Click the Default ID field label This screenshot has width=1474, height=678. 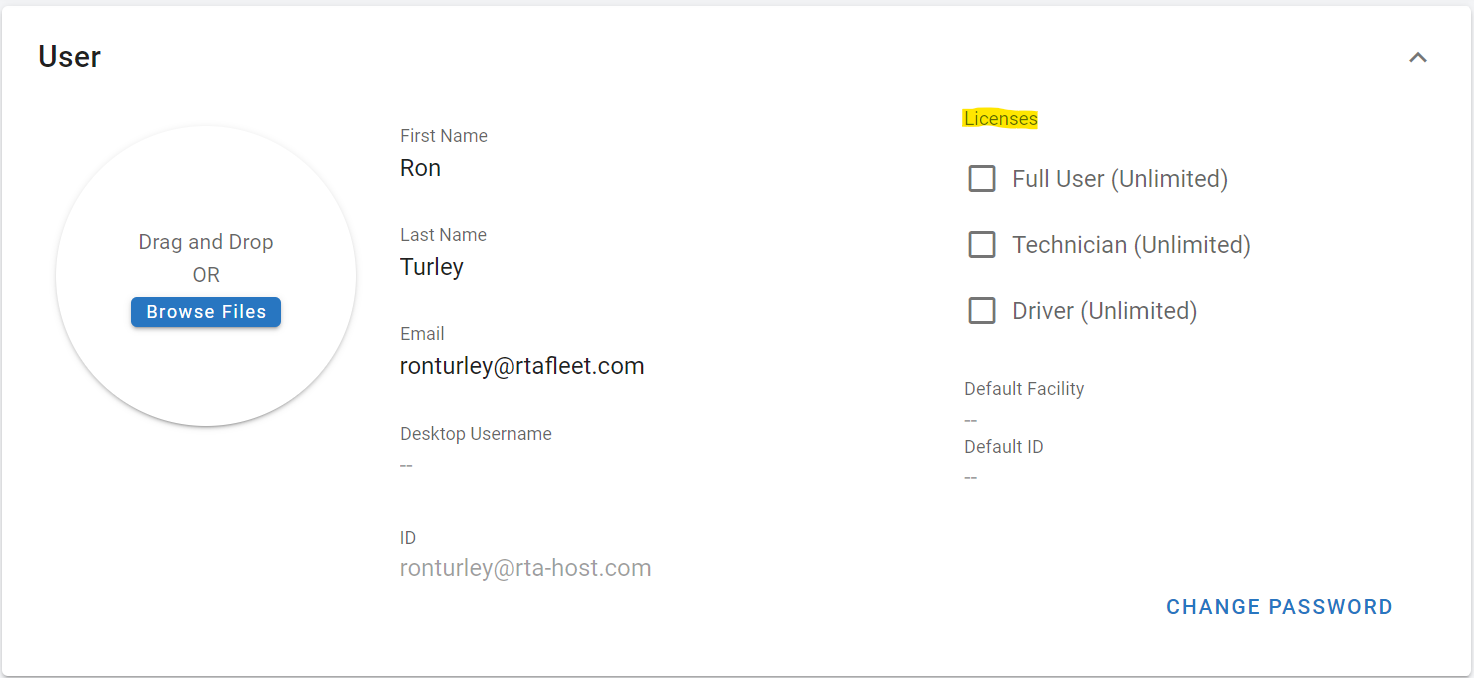(x=1003, y=447)
